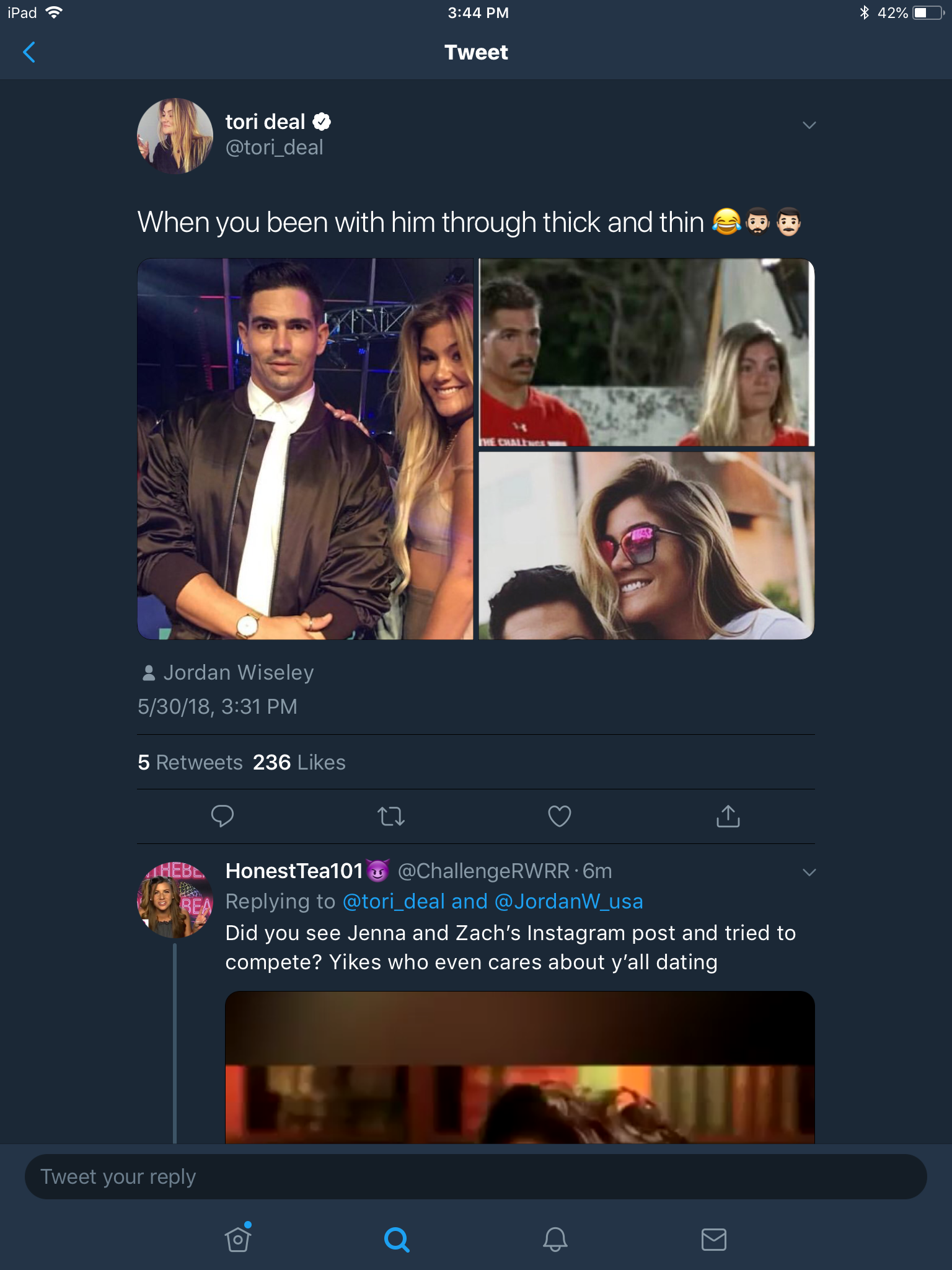952x1270 pixels.
Task: Open reply via the speech bubble icon
Action: click(x=223, y=816)
